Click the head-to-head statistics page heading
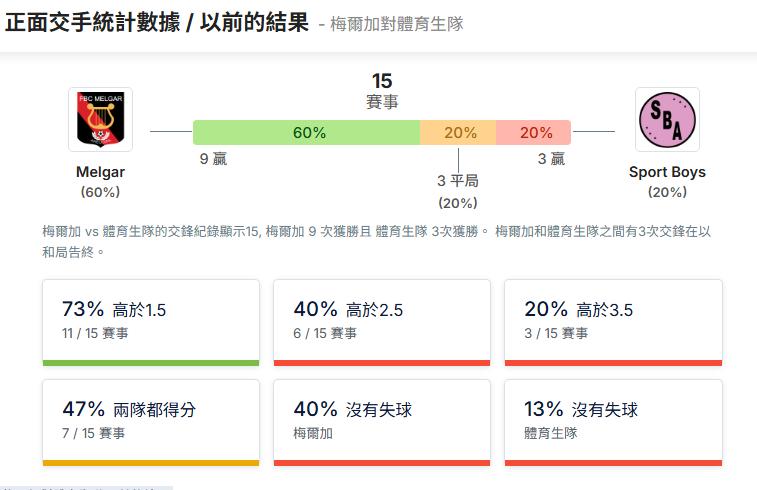This screenshot has width=757, height=490. coord(157,22)
